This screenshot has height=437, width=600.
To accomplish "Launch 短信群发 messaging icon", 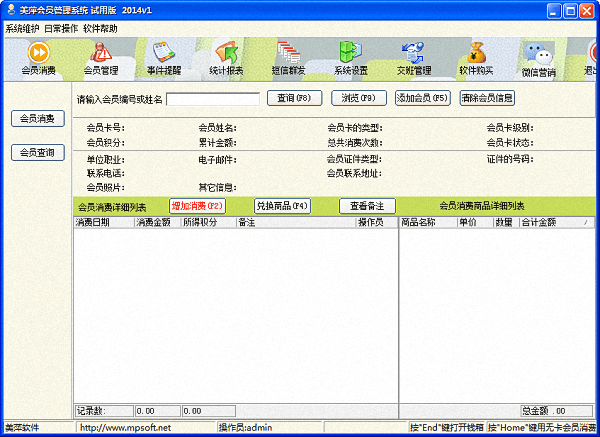I will click(x=289, y=58).
